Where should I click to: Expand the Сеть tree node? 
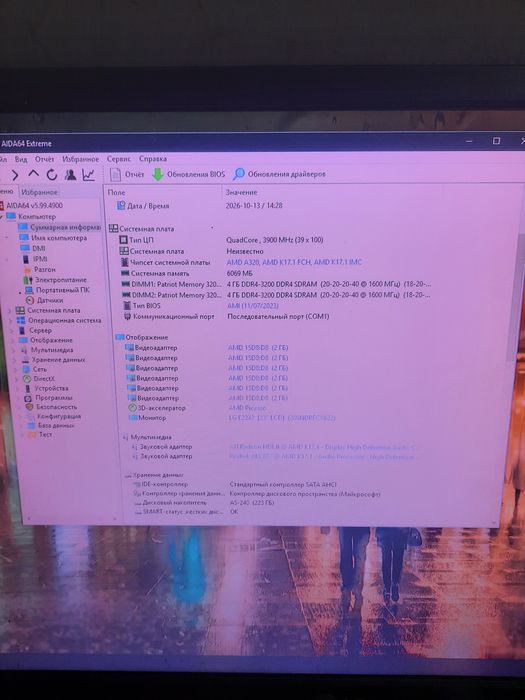tap(16, 369)
